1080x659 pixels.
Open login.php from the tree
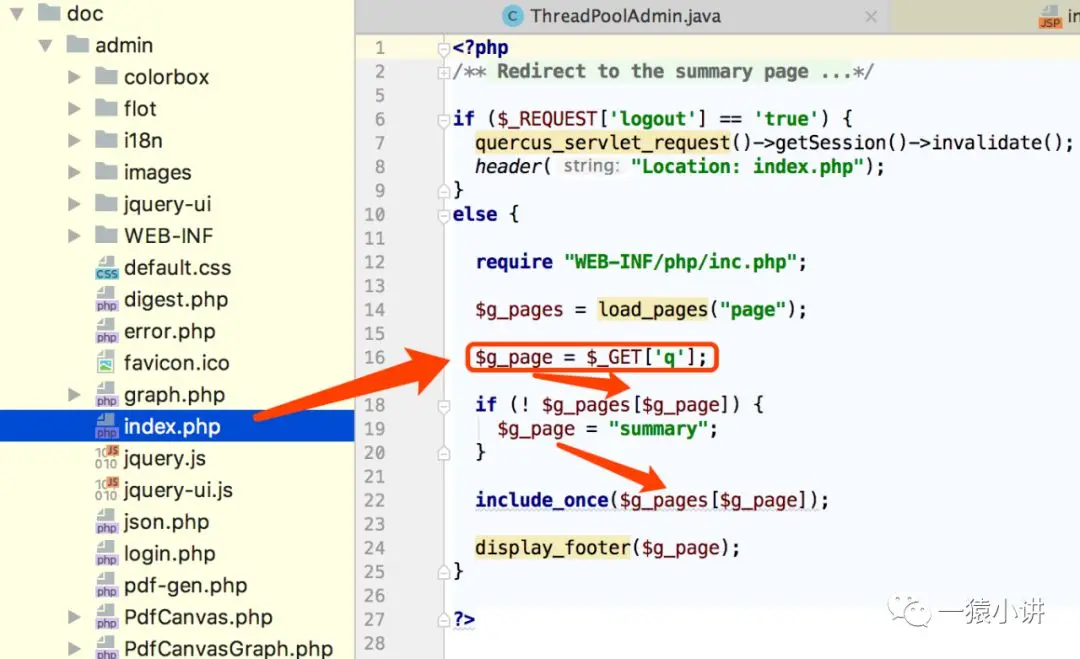point(169,554)
